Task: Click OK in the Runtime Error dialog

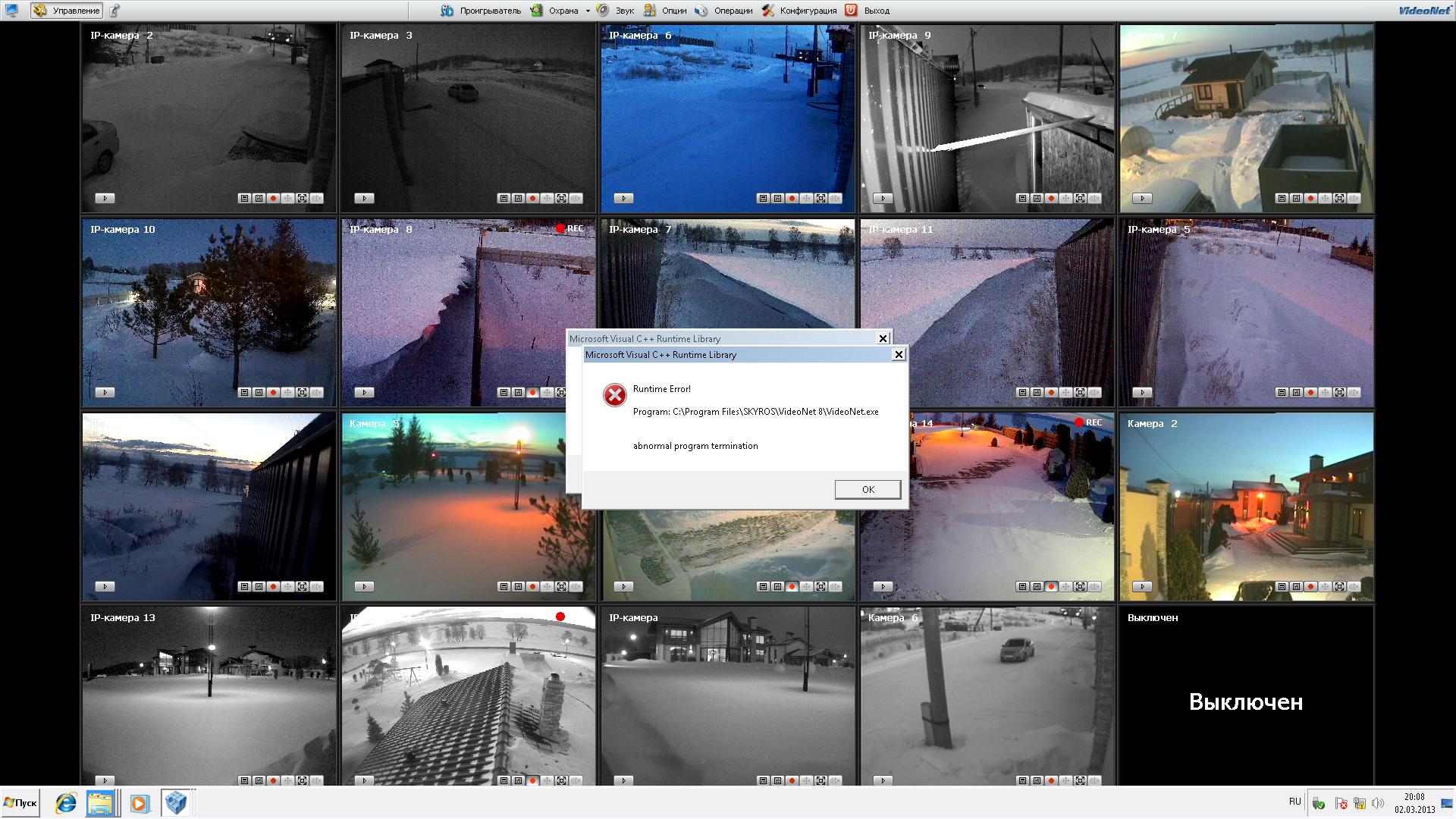Action: (868, 489)
